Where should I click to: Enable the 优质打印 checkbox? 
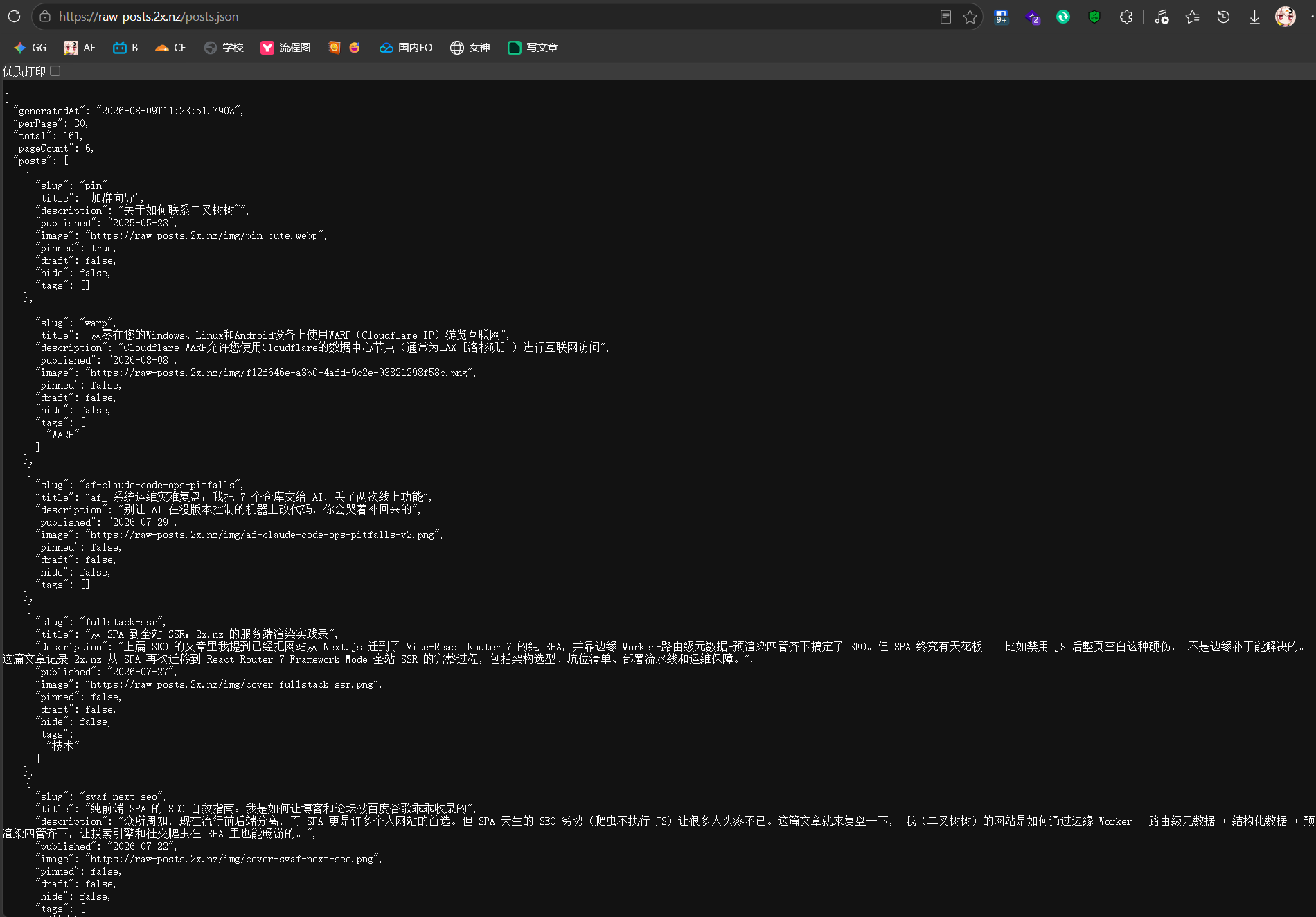(x=55, y=71)
